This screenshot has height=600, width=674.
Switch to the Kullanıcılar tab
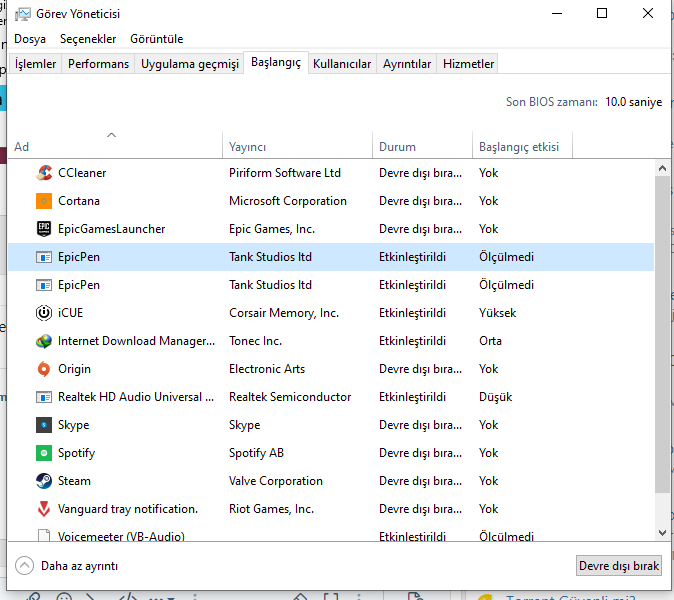[342, 64]
